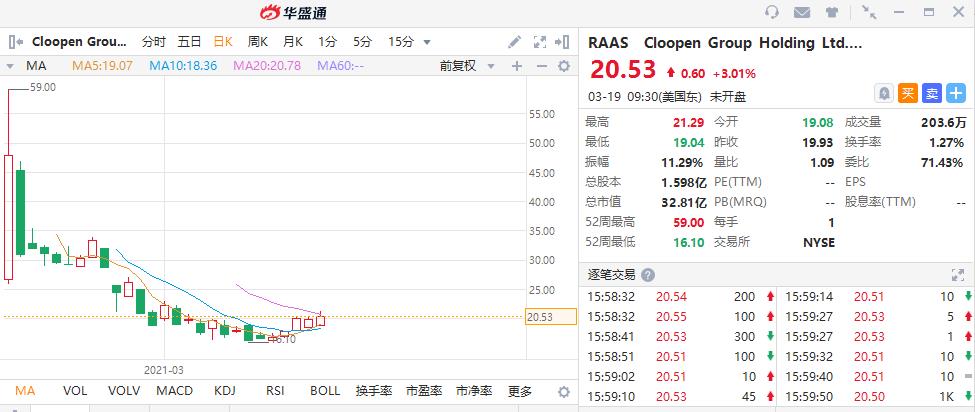Image resolution: width=975 pixels, height=412 pixels.
Task: Click the Cloopen Group chart title
Action: click(79, 42)
